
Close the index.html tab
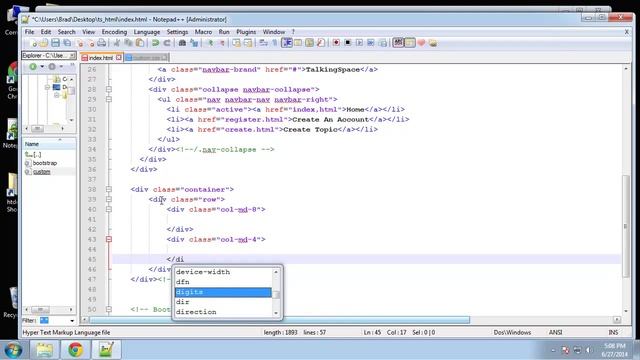coord(119,58)
